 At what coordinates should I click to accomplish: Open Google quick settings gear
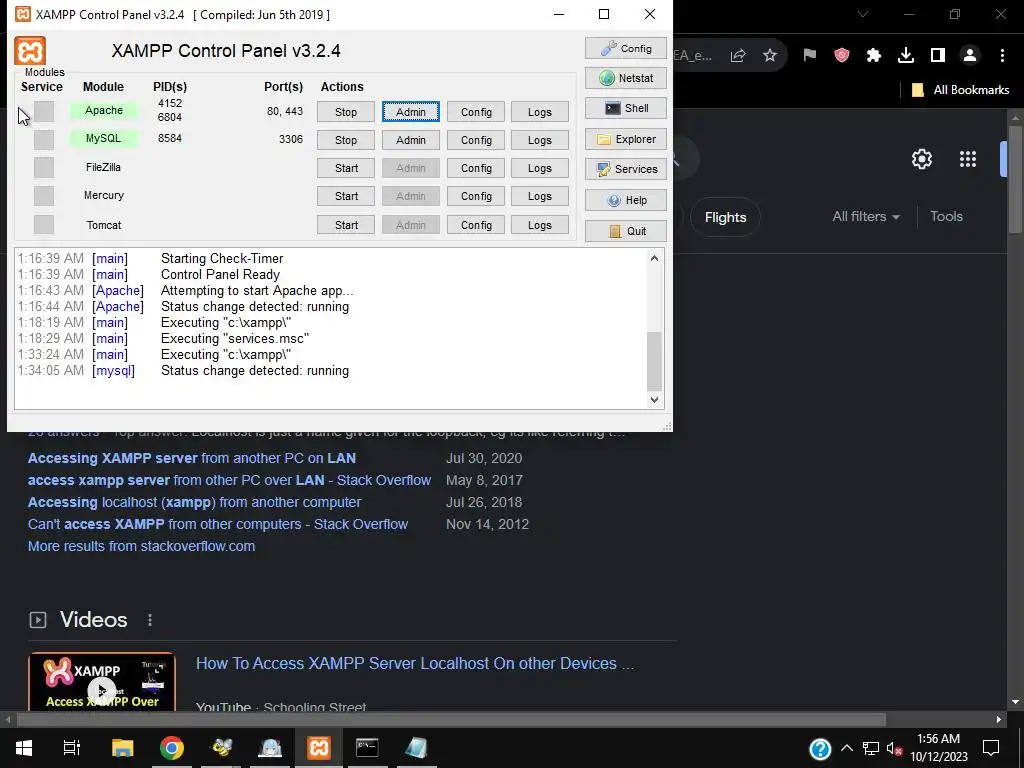pyautogui.click(x=921, y=159)
